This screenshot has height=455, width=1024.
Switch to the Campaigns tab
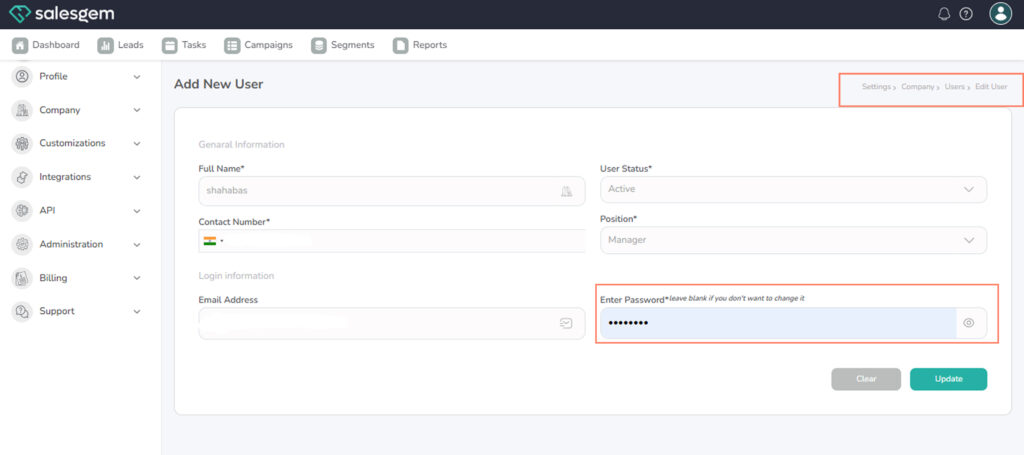tap(258, 45)
